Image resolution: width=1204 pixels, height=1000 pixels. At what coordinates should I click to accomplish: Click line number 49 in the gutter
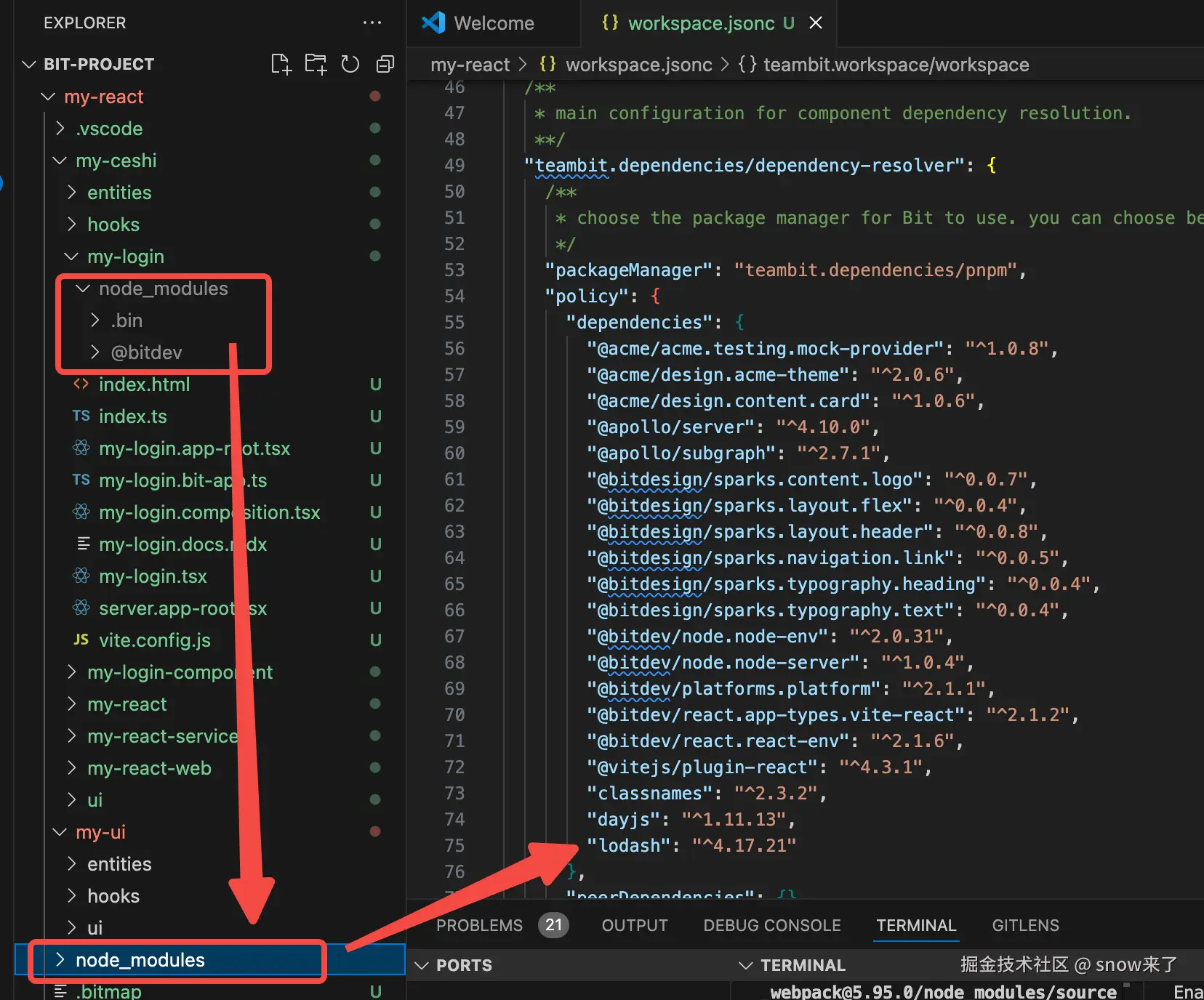pyautogui.click(x=454, y=166)
